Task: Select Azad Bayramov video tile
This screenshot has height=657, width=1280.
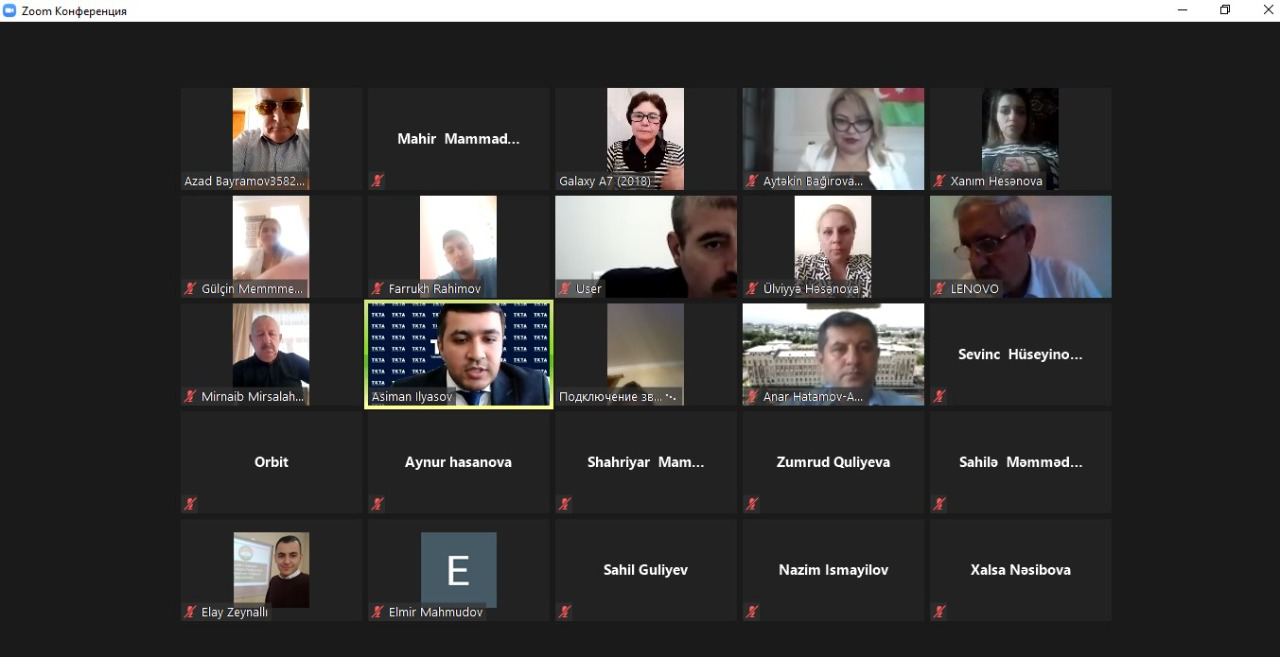Action: 271,139
